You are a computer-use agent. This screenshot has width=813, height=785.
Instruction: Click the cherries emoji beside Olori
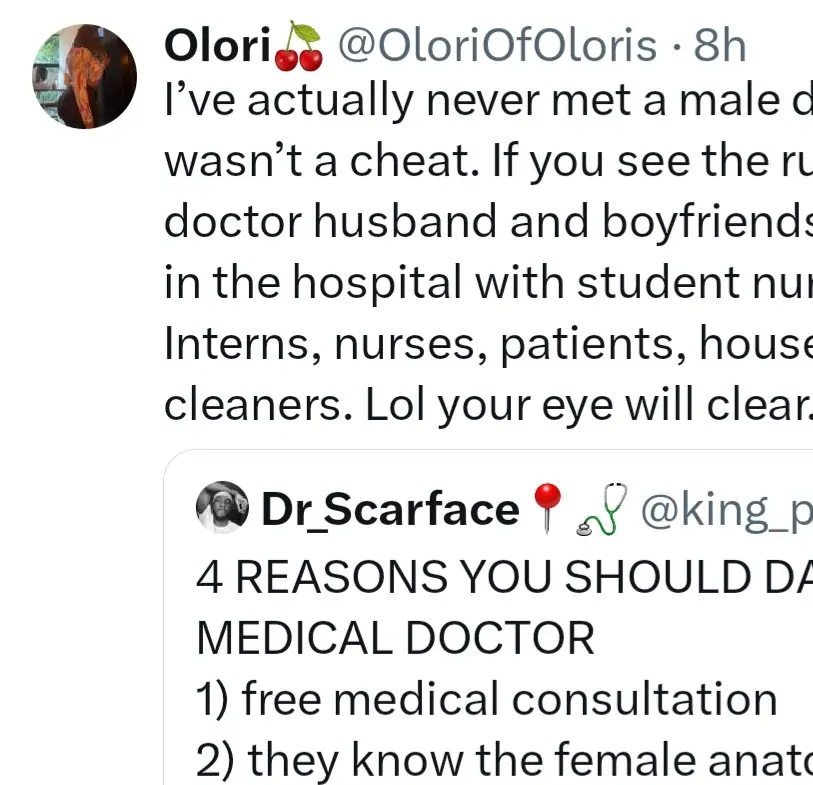(x=300, y=47)
